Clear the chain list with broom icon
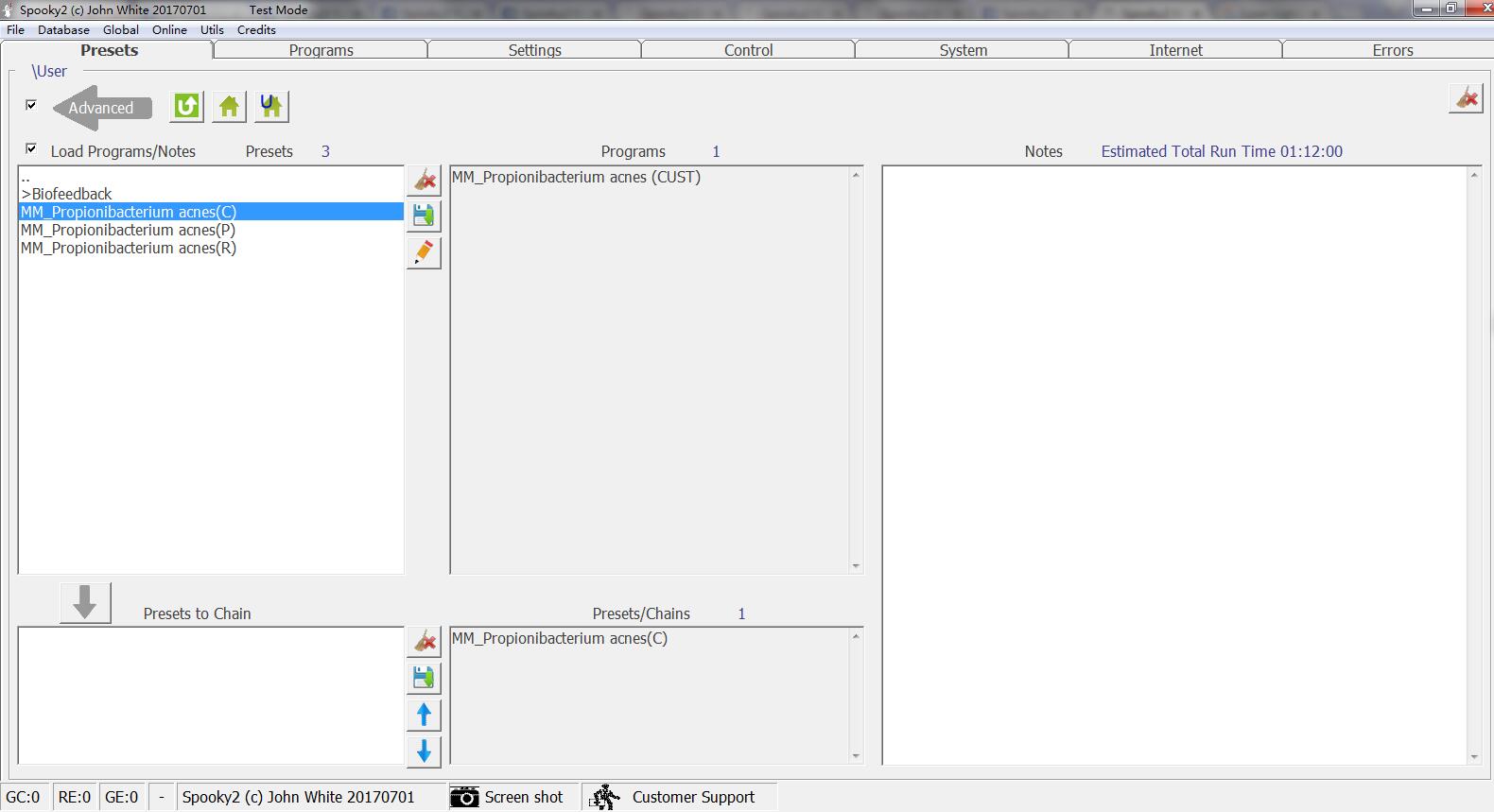Image resolution: width=1494 pixels, height=812 pixels. tap(424, 642)
